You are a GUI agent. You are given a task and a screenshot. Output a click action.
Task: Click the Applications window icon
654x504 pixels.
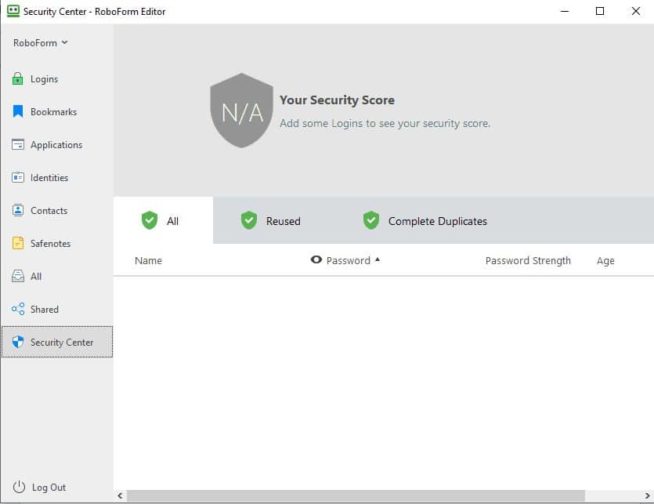[18, 144]
